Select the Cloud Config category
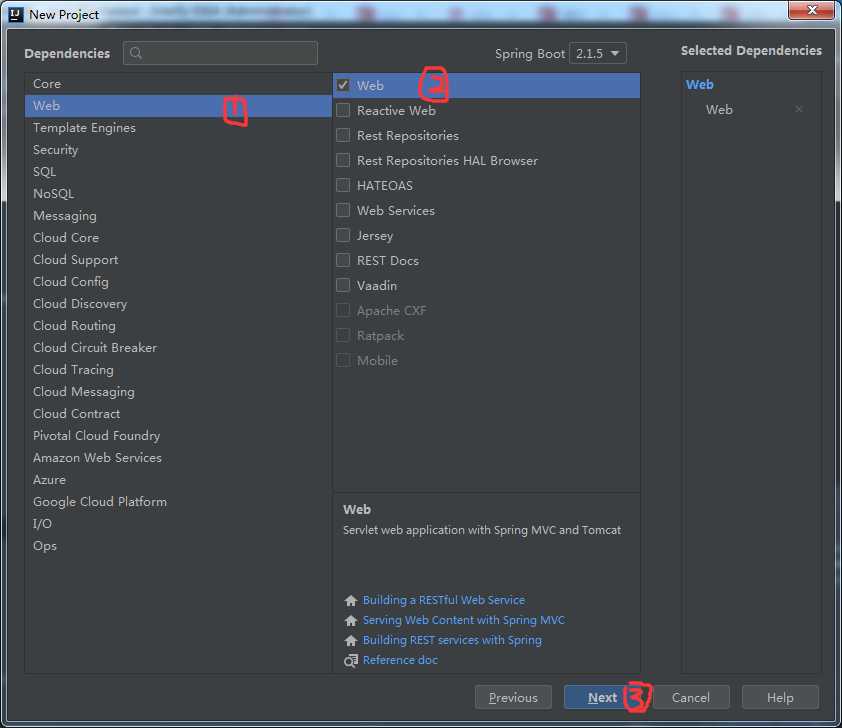The image size is (842, 728). point(178,282)
